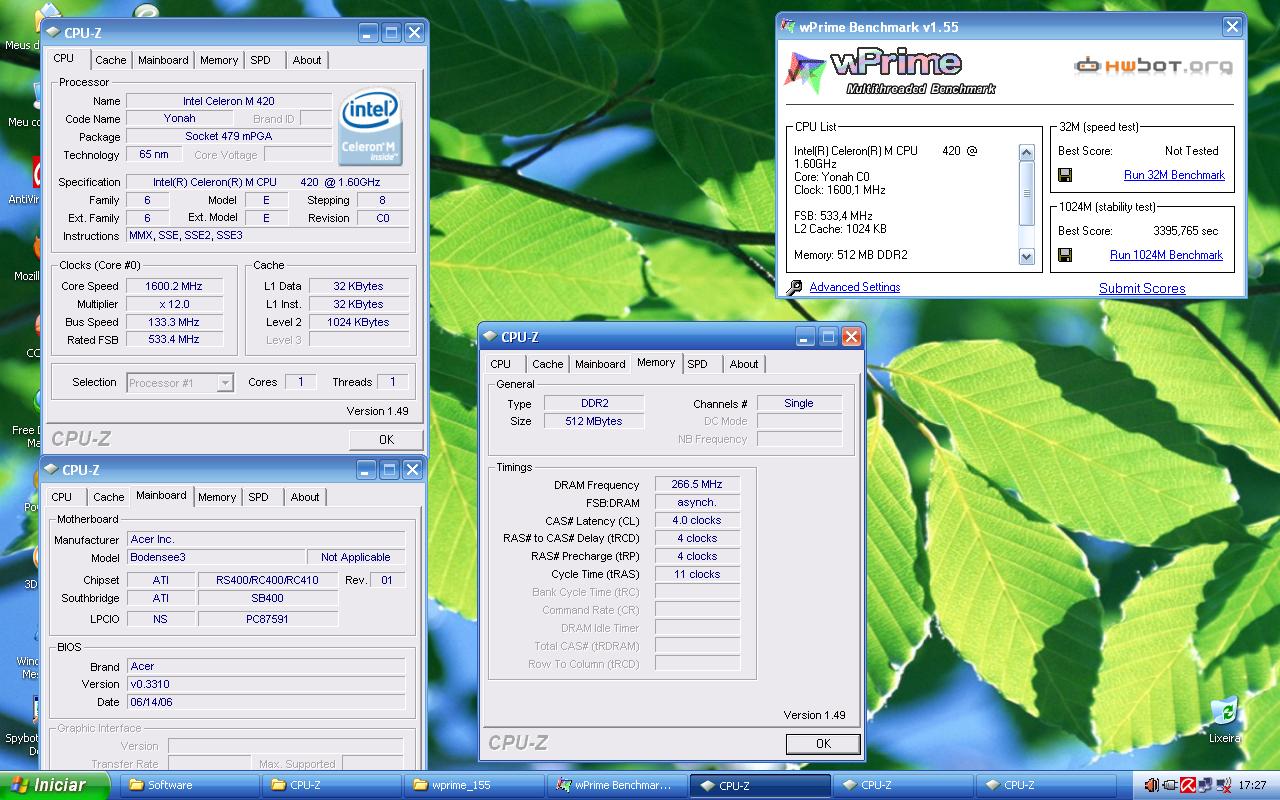Click the taskbar clock showing 17:27
This screenshot has width=1280, height=800.
tap(1252, 785)
